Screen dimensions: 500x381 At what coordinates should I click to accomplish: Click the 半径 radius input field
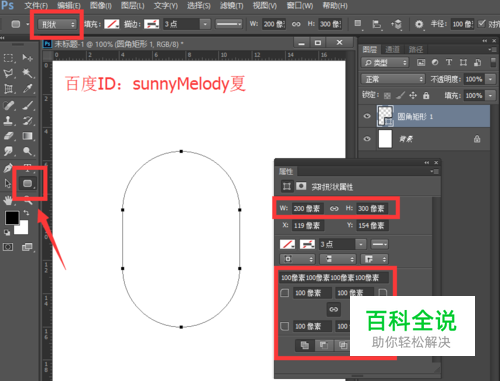pyautogui.click(x=463, y=24)
